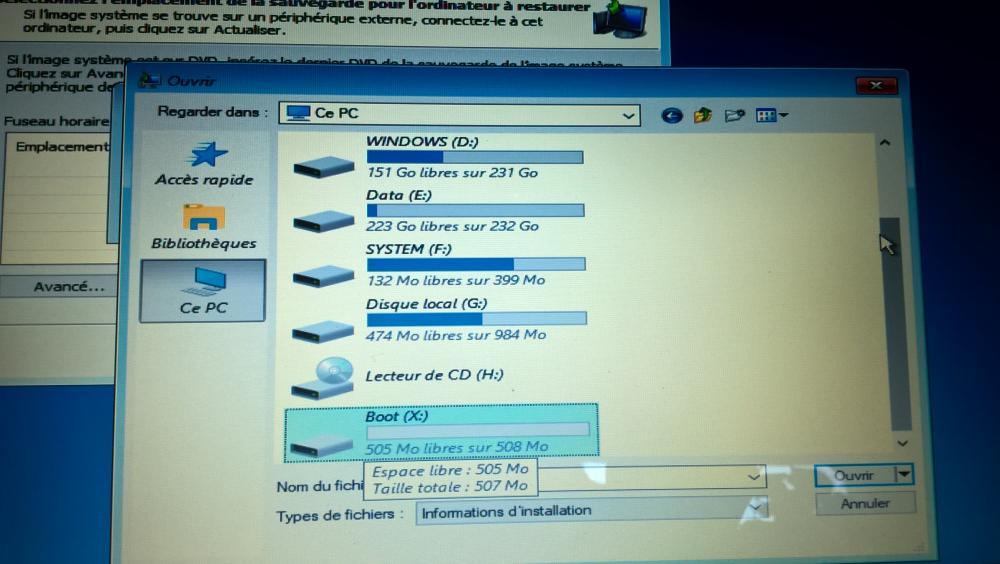This screenshot has height=564, width=1000.
Task: Go back using the blue arrow icon
Action: coord(672,115)
